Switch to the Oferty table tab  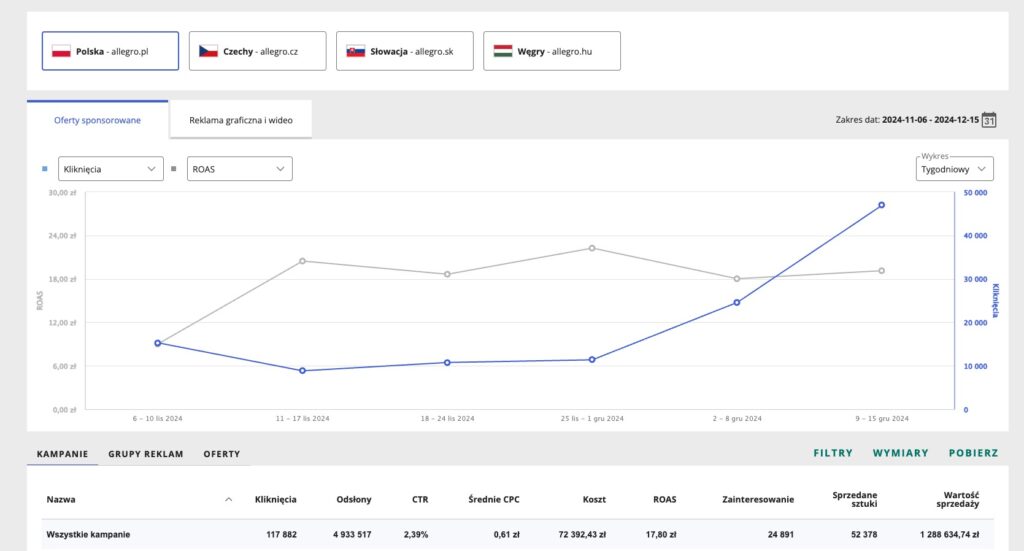click(x=222, y=454)
